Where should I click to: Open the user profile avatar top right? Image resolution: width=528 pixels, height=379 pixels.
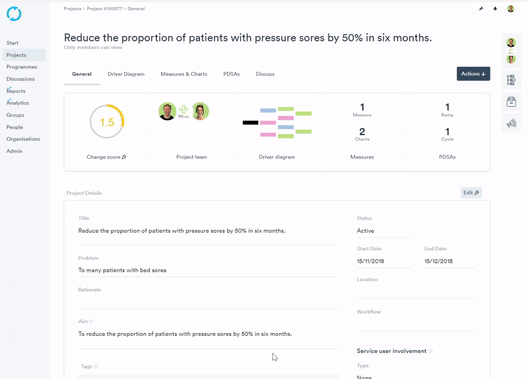coord(510,9)
